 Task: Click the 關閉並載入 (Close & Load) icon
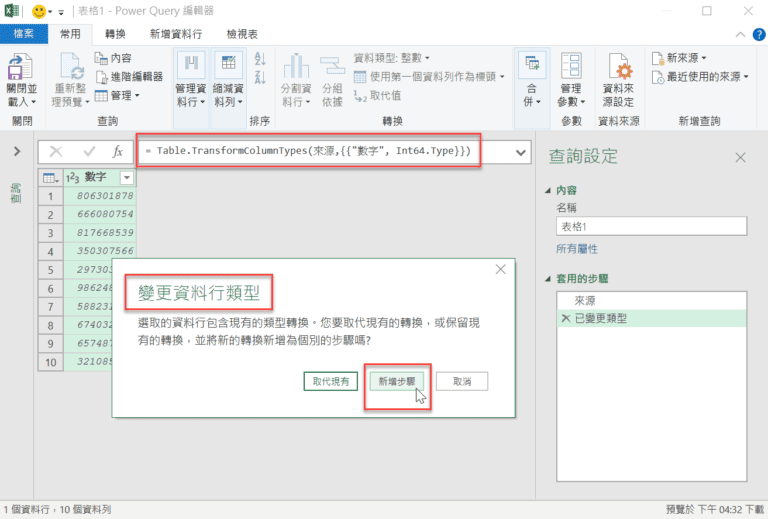[x=19, y=70]
